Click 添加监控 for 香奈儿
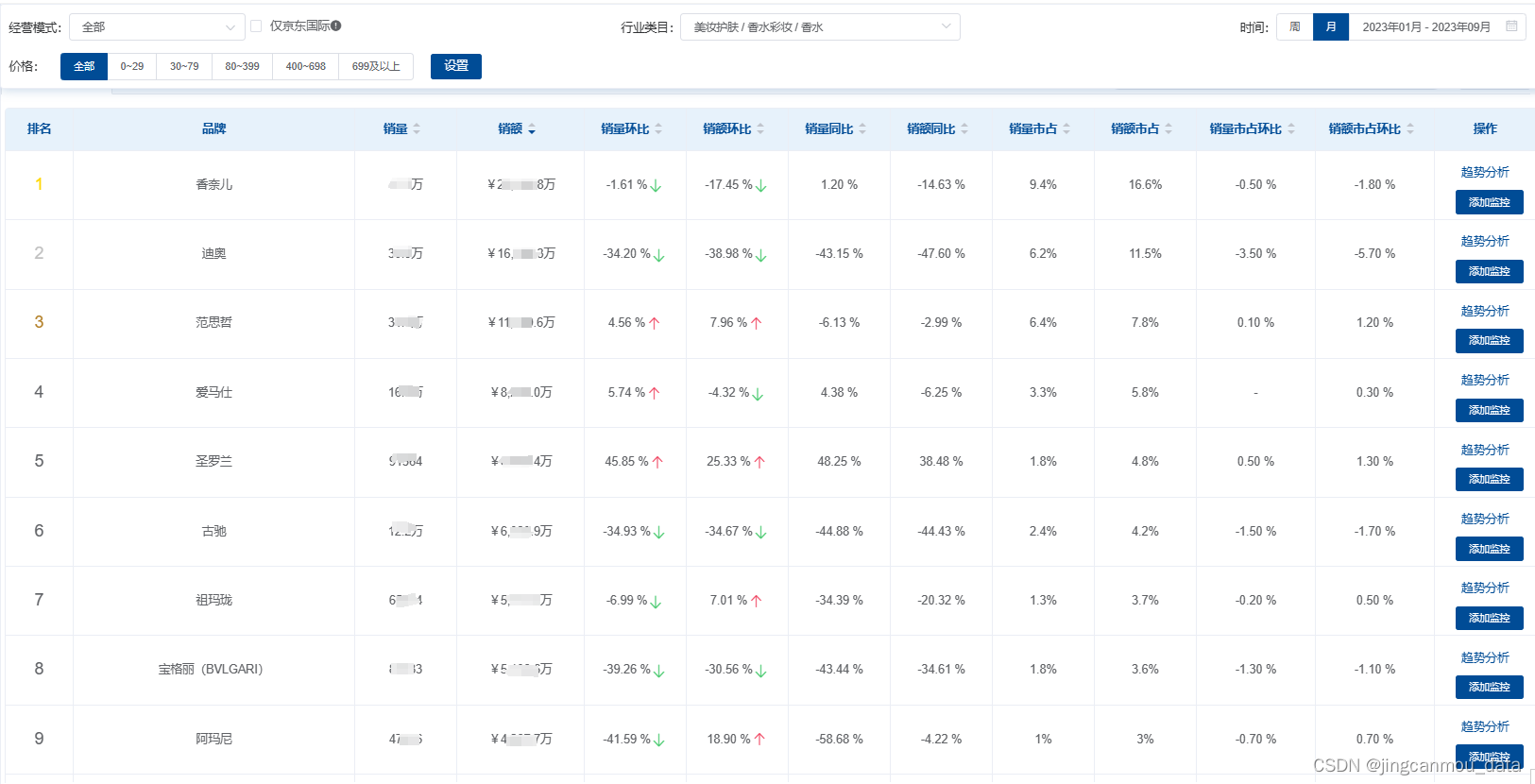The width and height of the screenshot is (1535, 784). pos(1489,202)
